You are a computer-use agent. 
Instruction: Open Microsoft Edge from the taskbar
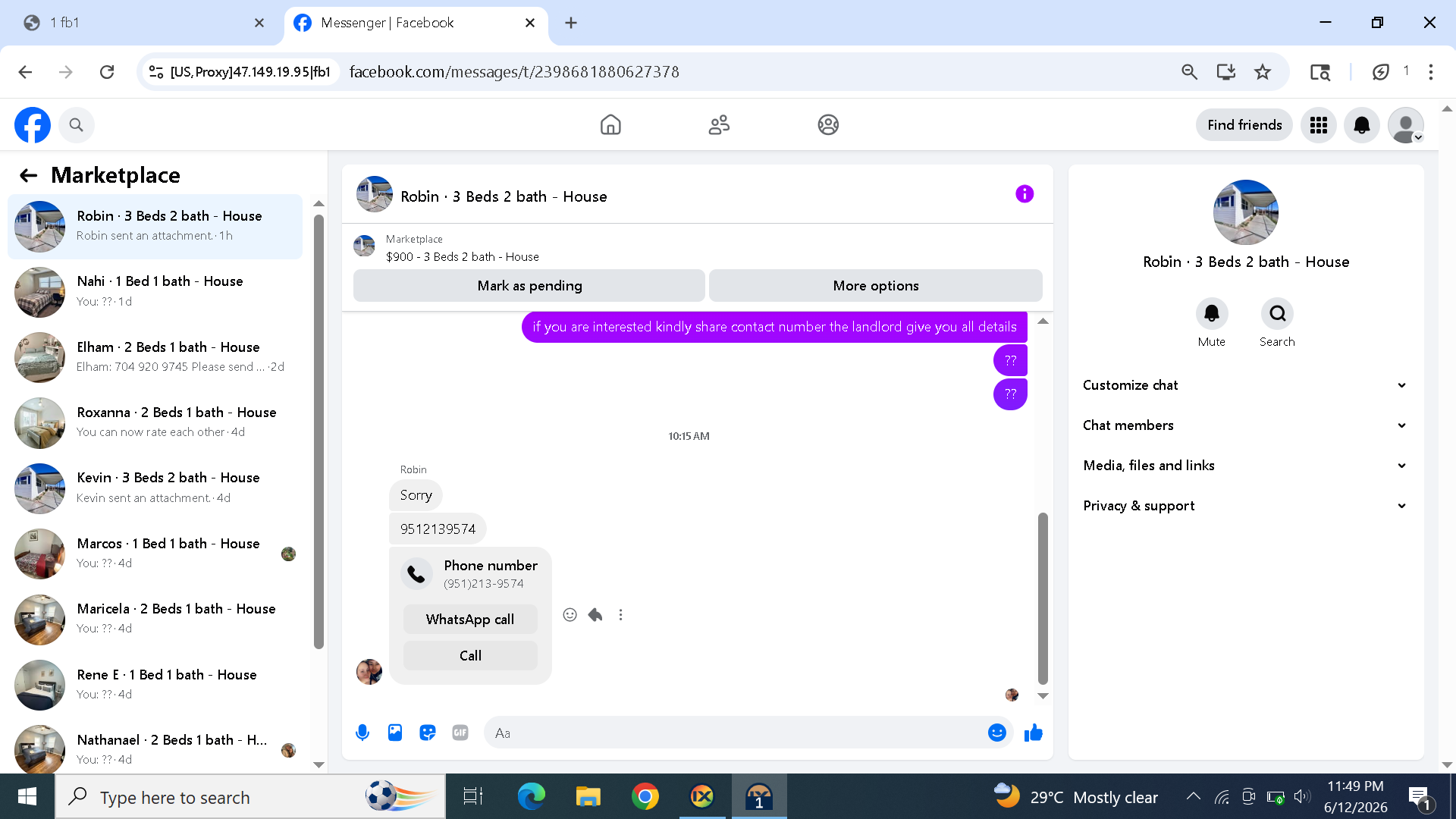point(531,797)
